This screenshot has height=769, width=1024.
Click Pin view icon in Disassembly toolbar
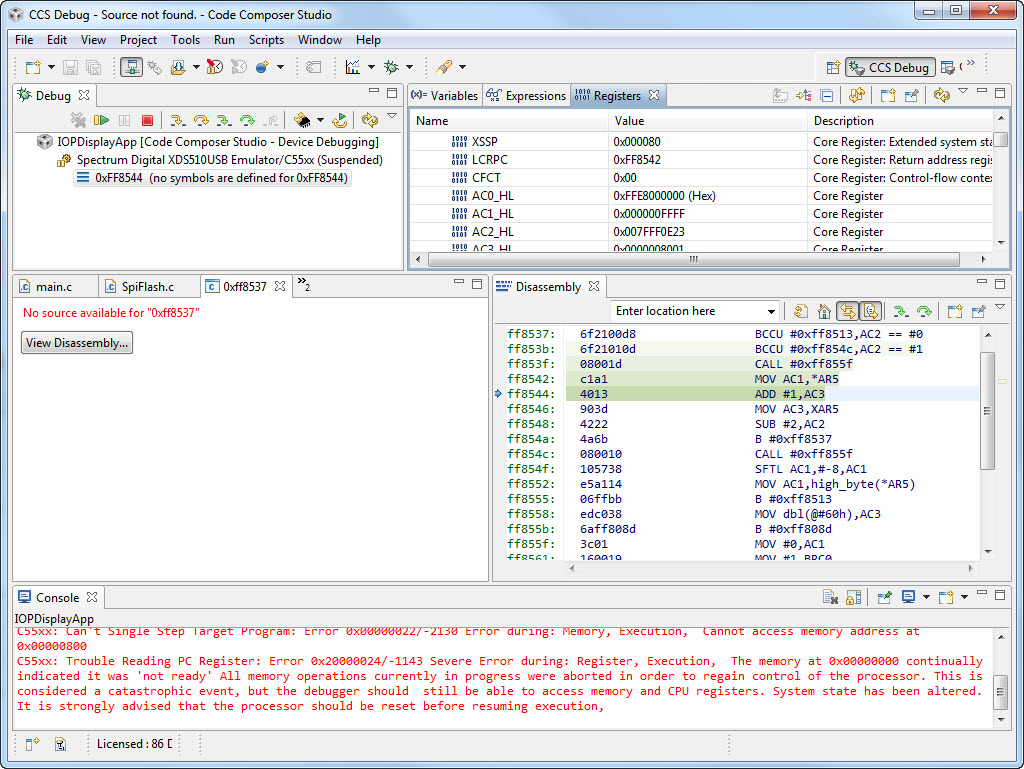978,311
